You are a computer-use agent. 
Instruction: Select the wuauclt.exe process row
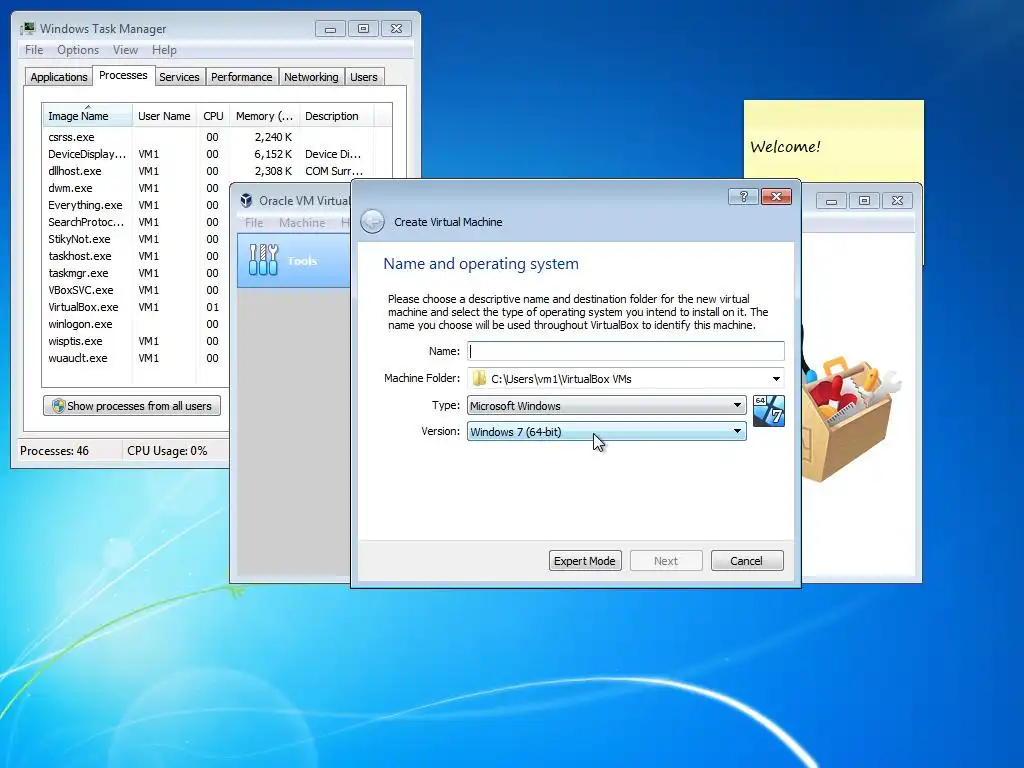point(136,358)
